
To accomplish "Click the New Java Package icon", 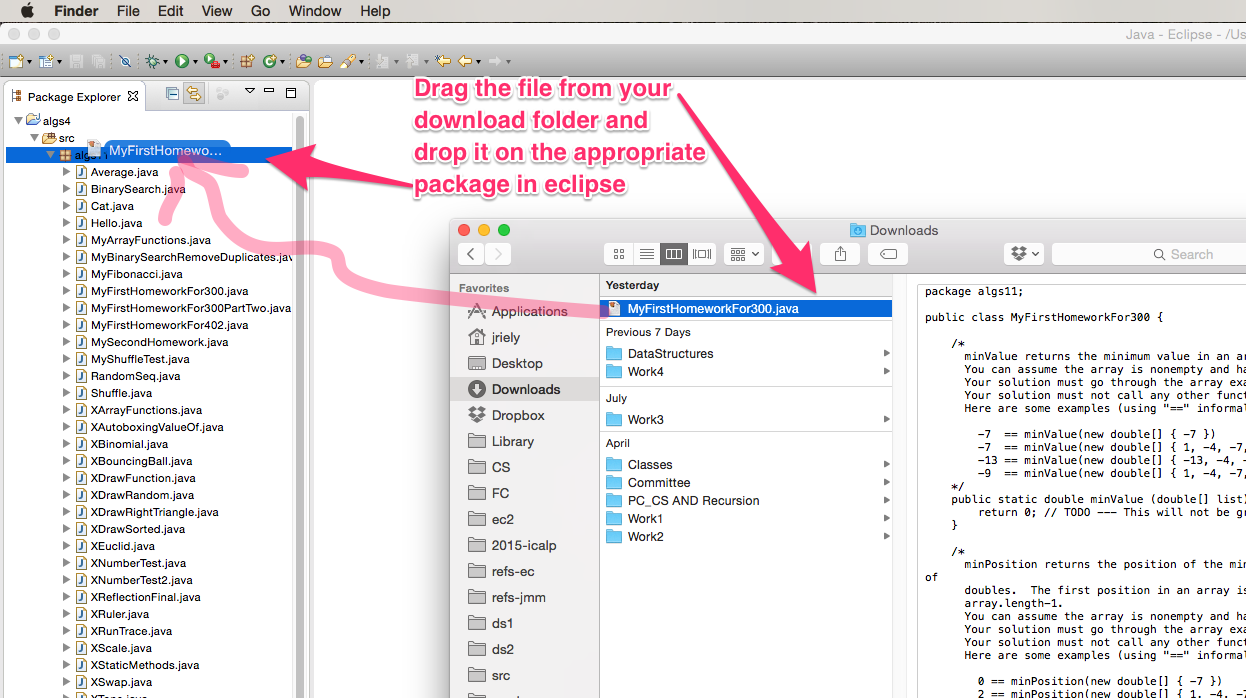I will pos(246,61).
